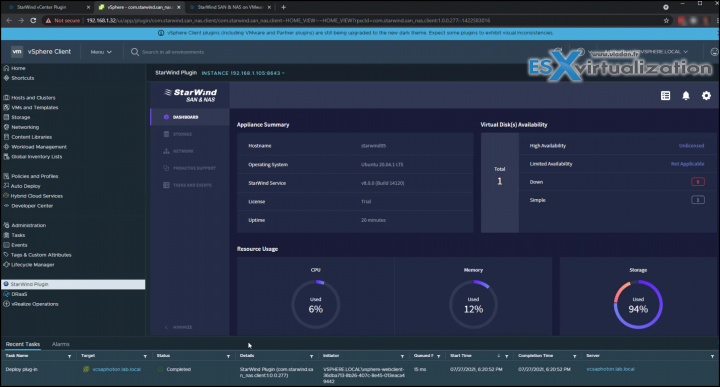Filter the Status column
The width and height of the screenshot is (720, 387).
(x=228, y=356)
